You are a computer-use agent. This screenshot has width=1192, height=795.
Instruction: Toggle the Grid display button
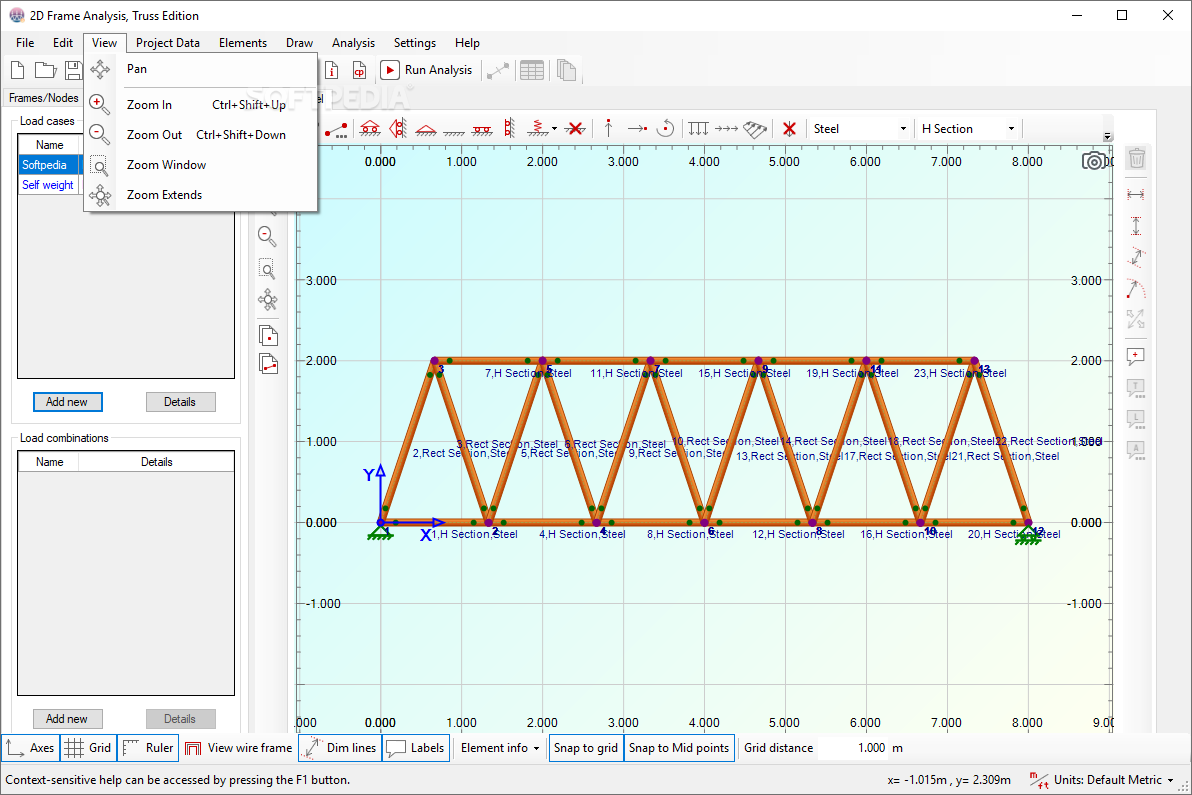pyautogui.click(x=88, y=748)
